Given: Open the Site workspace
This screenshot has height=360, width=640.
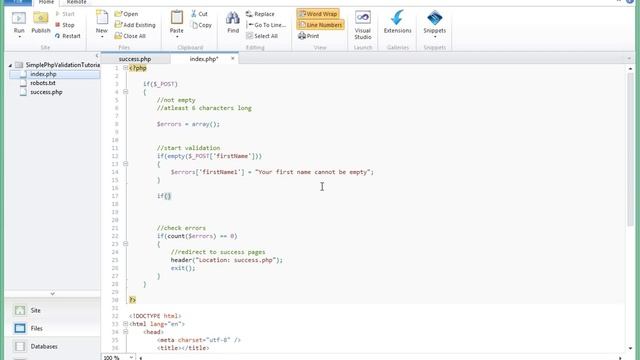Looking at the screenshot, I should click(52, 310).
